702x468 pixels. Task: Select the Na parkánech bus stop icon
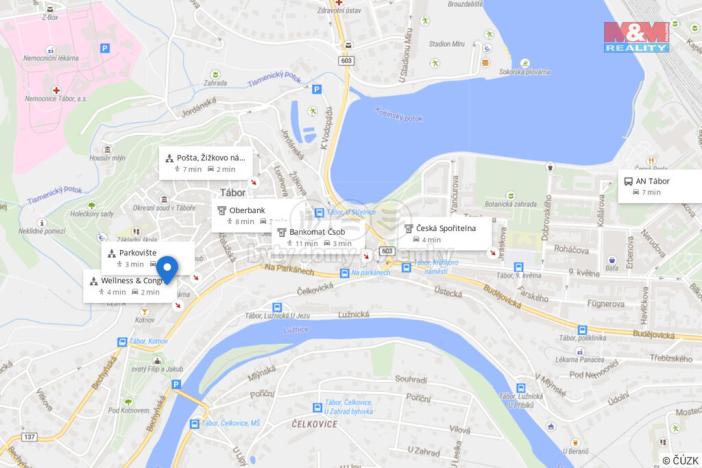pyautogui.click(x=344, y=273)
